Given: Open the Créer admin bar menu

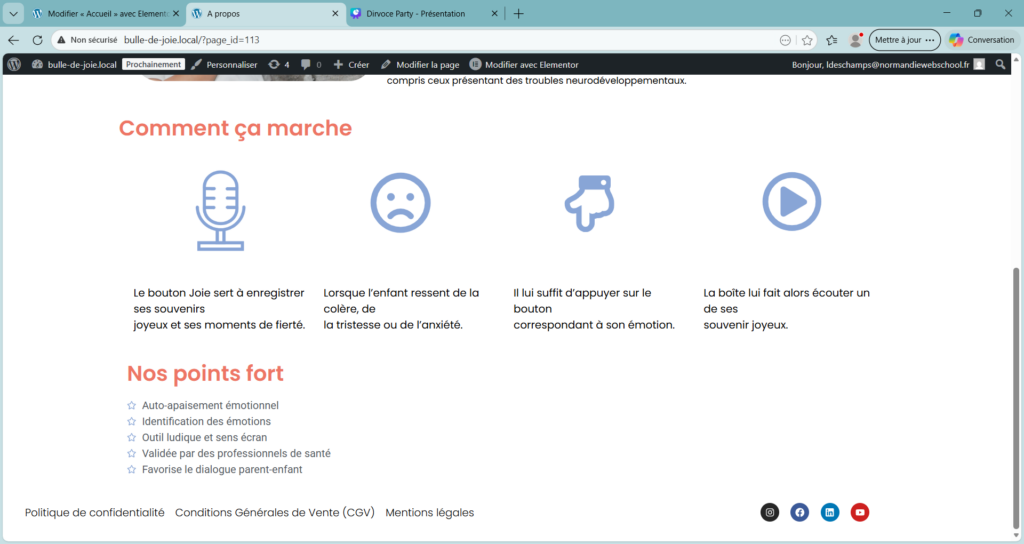Looking at the screenshot, I should 351,64.
